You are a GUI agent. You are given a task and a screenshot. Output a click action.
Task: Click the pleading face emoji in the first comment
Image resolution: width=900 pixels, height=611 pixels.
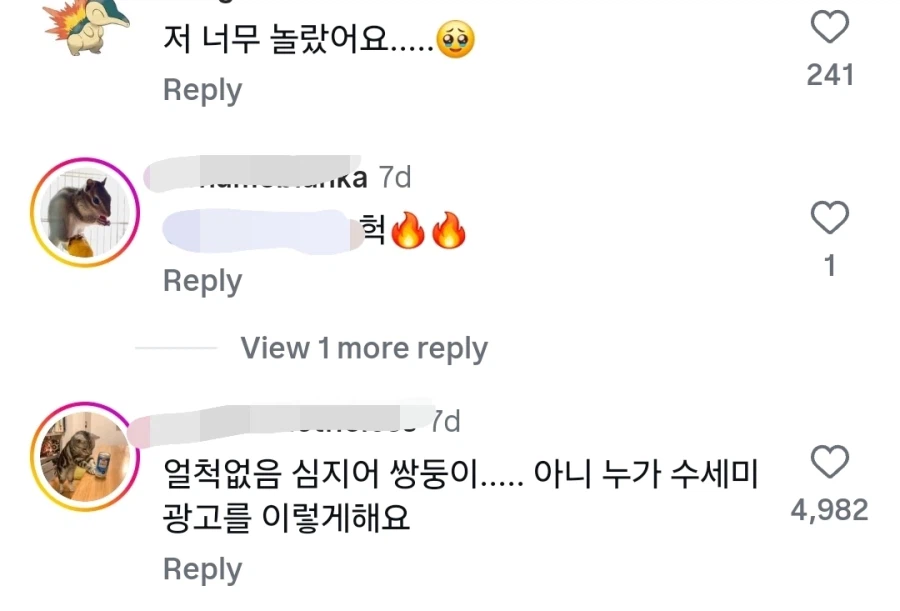pyautogui.click(x=456, y=40)
